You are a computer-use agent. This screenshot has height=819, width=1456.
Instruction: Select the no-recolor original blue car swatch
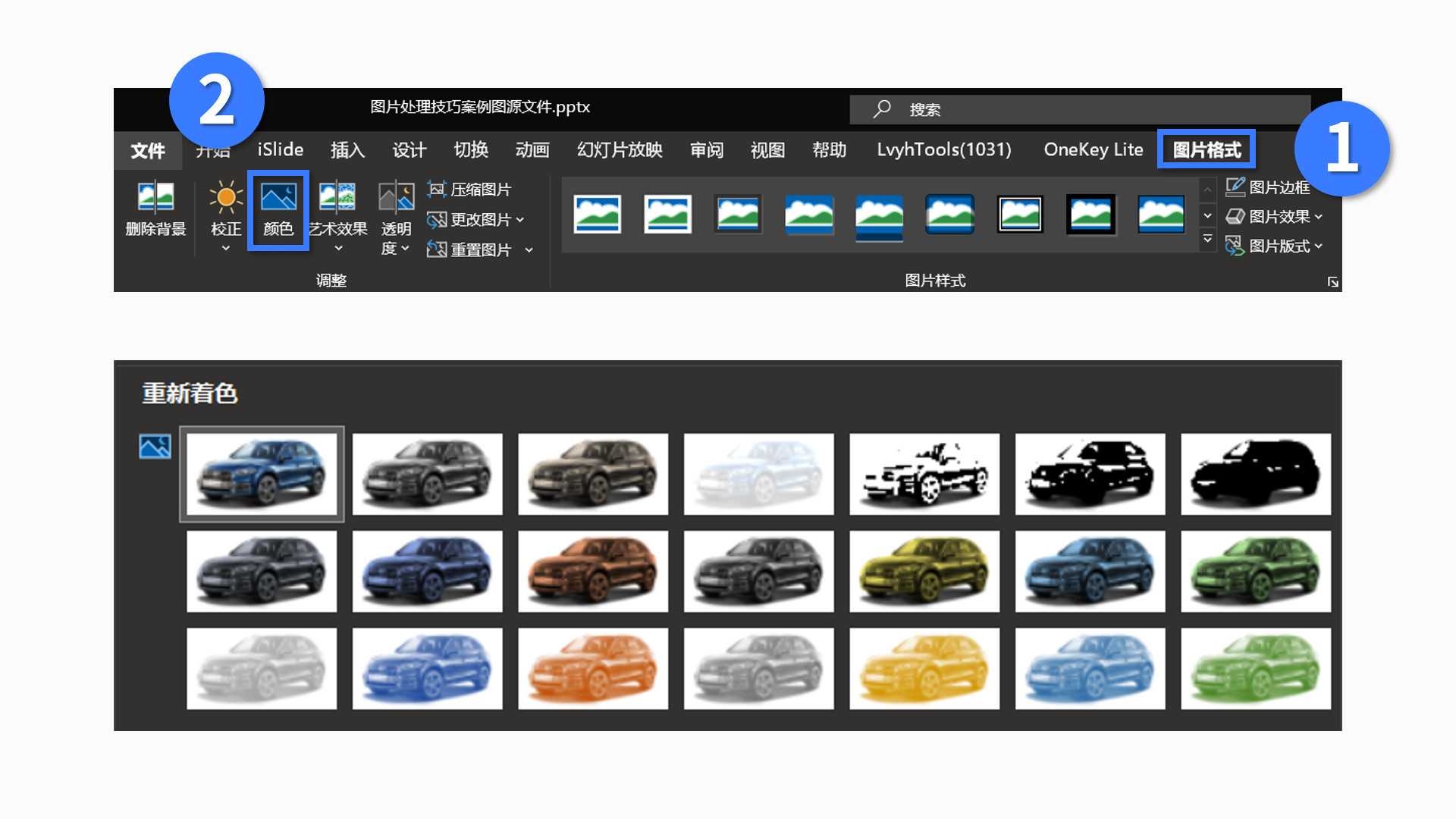[x=262, y=474]
